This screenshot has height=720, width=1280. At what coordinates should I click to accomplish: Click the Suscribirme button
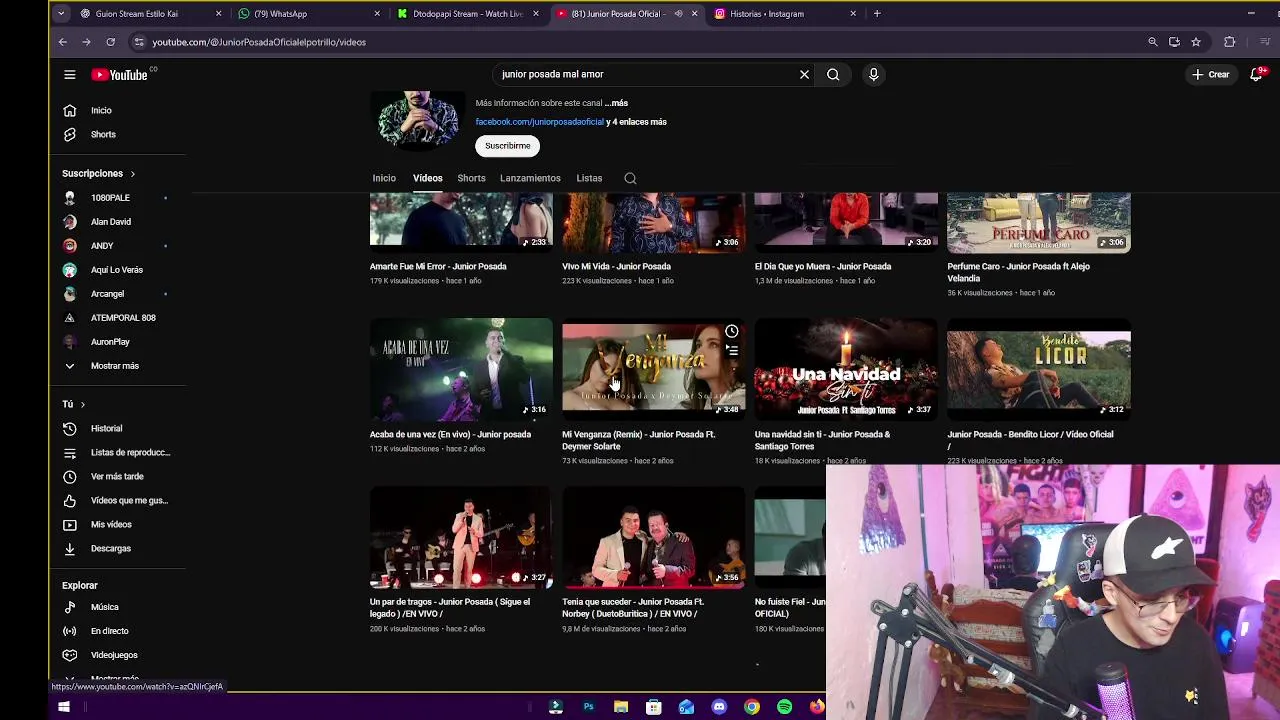point(508,146)
